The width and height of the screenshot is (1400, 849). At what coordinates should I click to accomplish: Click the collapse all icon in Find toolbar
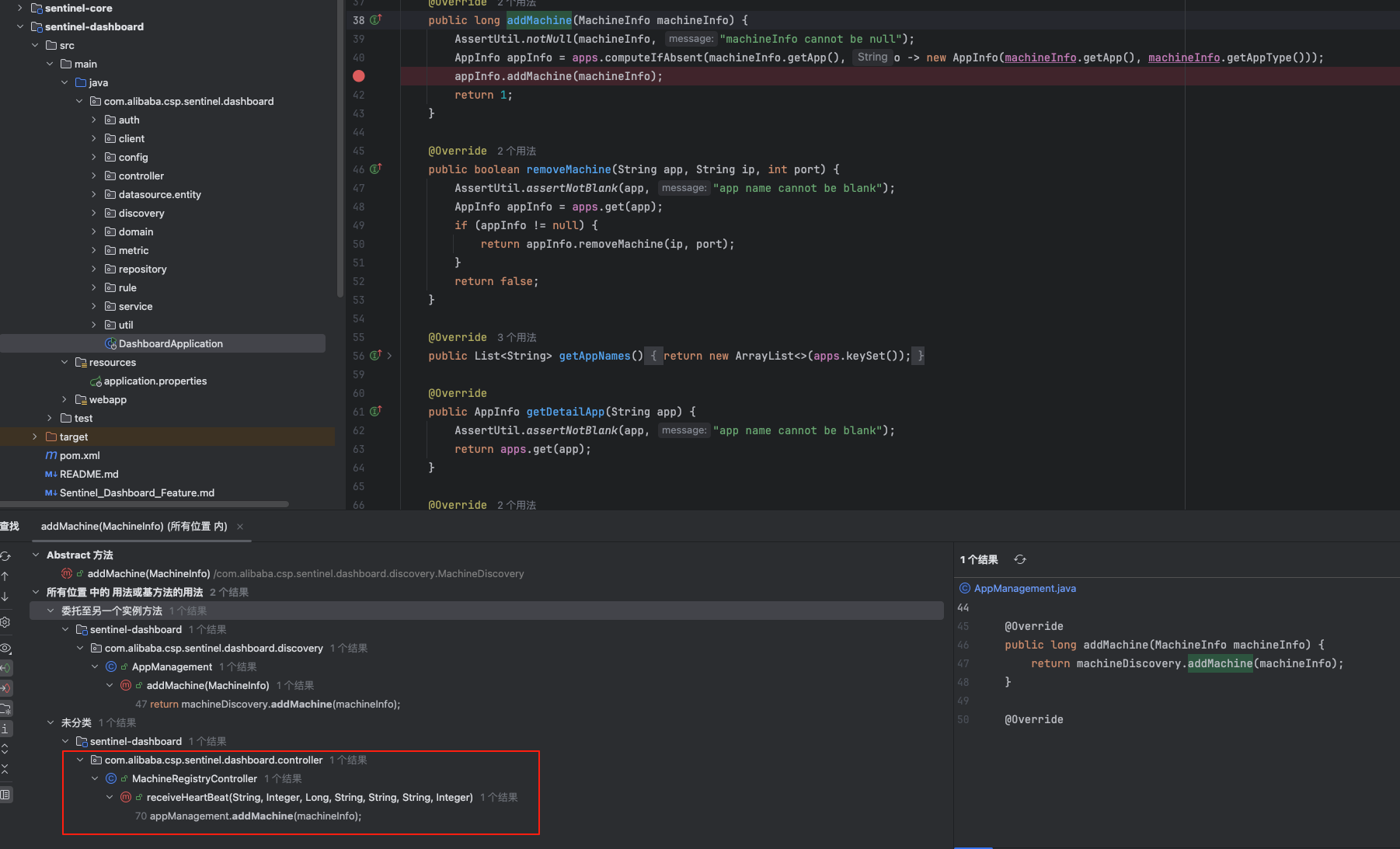[5, 769]
